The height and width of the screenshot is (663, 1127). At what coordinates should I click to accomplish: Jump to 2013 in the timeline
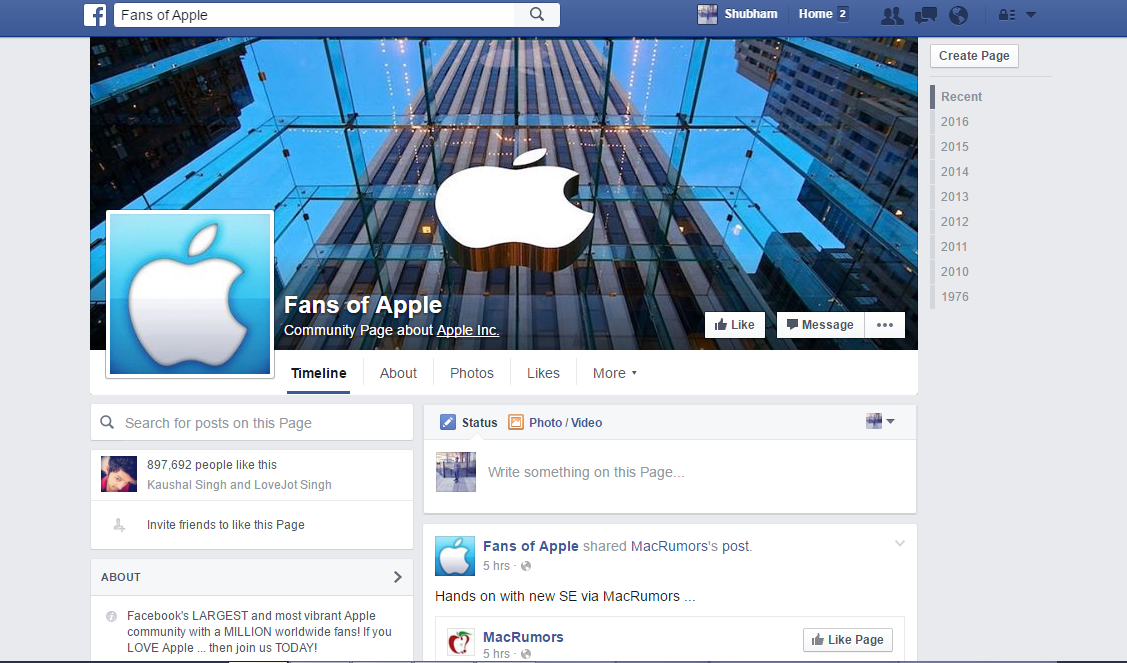(x=954, y=196)
